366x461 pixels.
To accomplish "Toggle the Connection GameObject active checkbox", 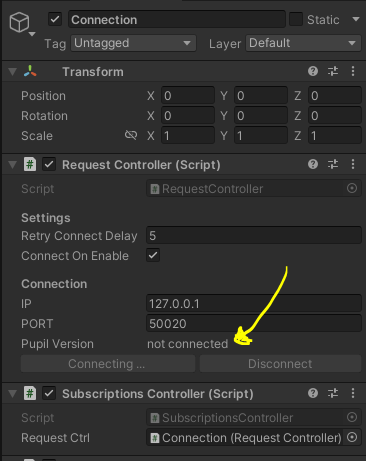I will tap(55, 19).
